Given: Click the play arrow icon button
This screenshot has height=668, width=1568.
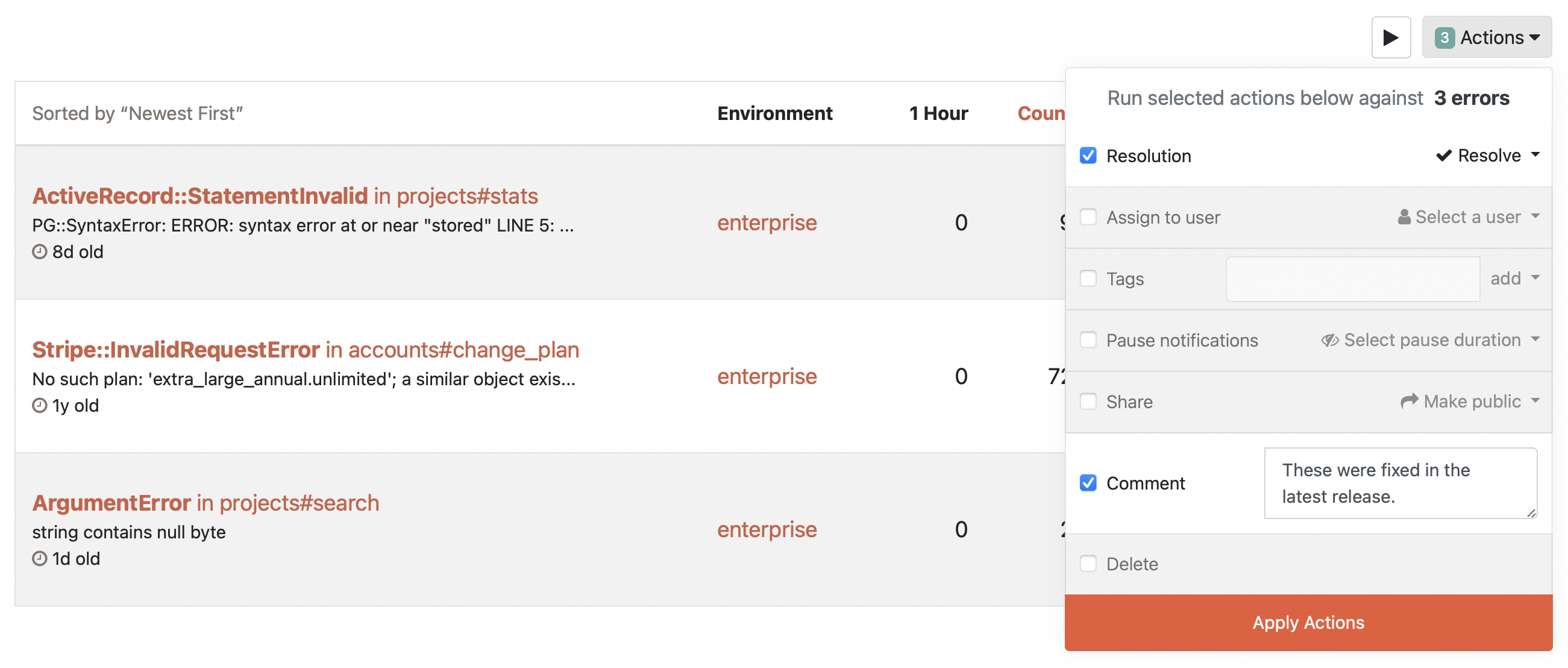Looking at the screenshot, I should 1390,38.
